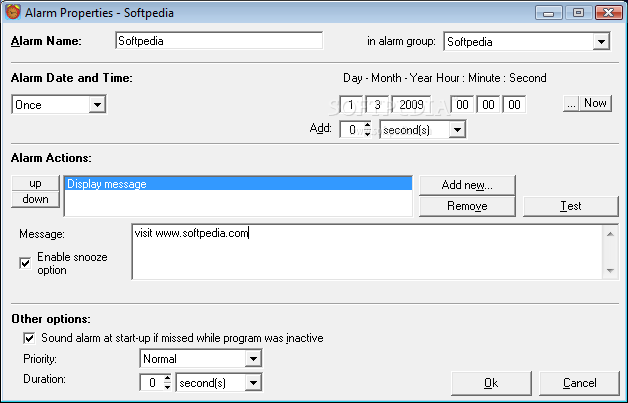Screen dimensions: 628x403
Task: Click the Day field of the date
Action: click(351, 105)
